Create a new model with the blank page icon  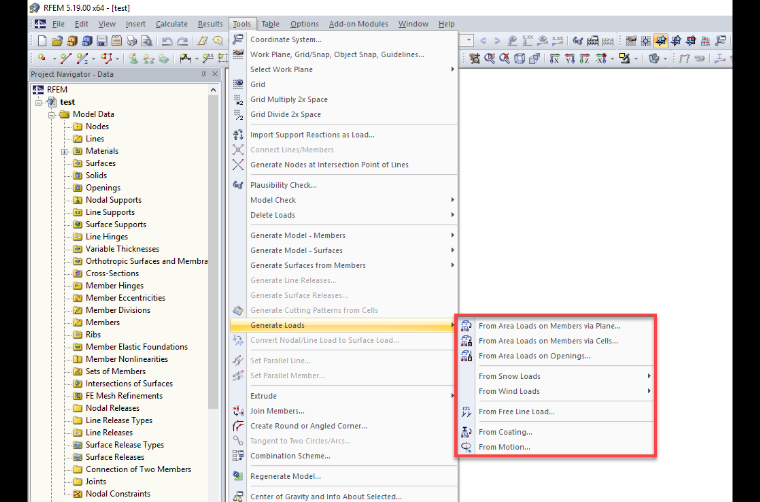click(42, 41)
